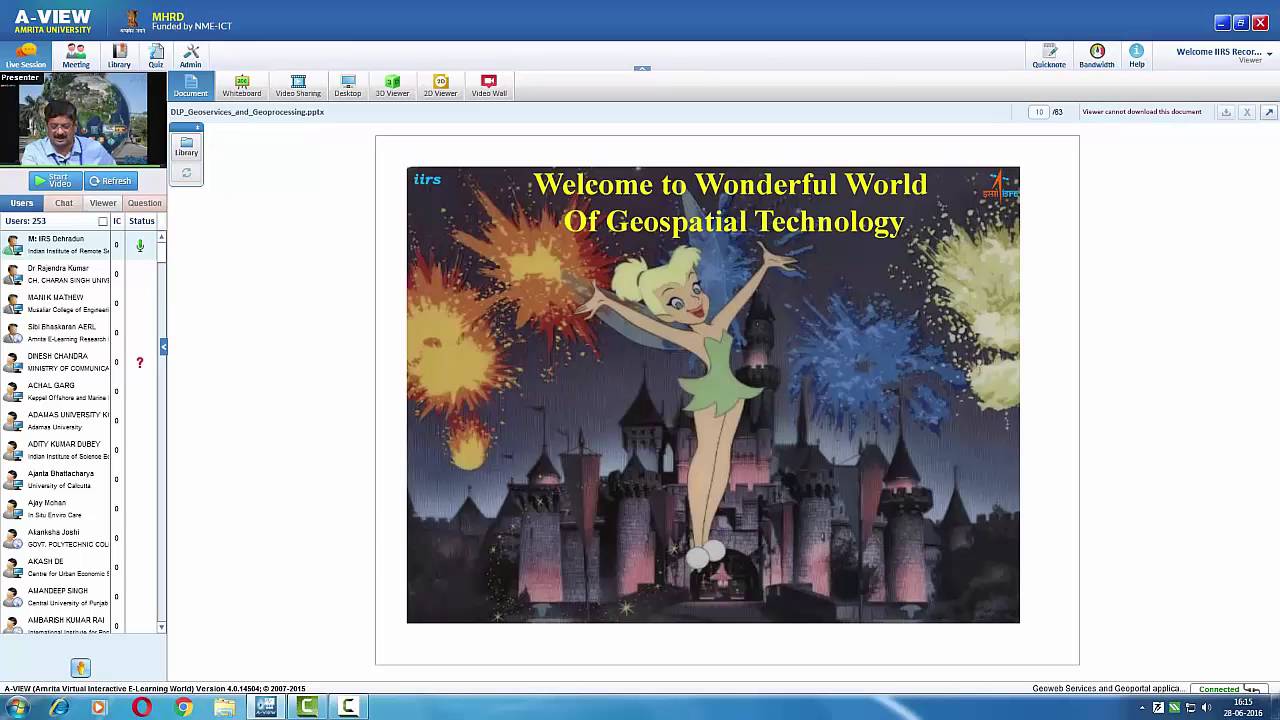Click the IC column header

coord(117,221)
